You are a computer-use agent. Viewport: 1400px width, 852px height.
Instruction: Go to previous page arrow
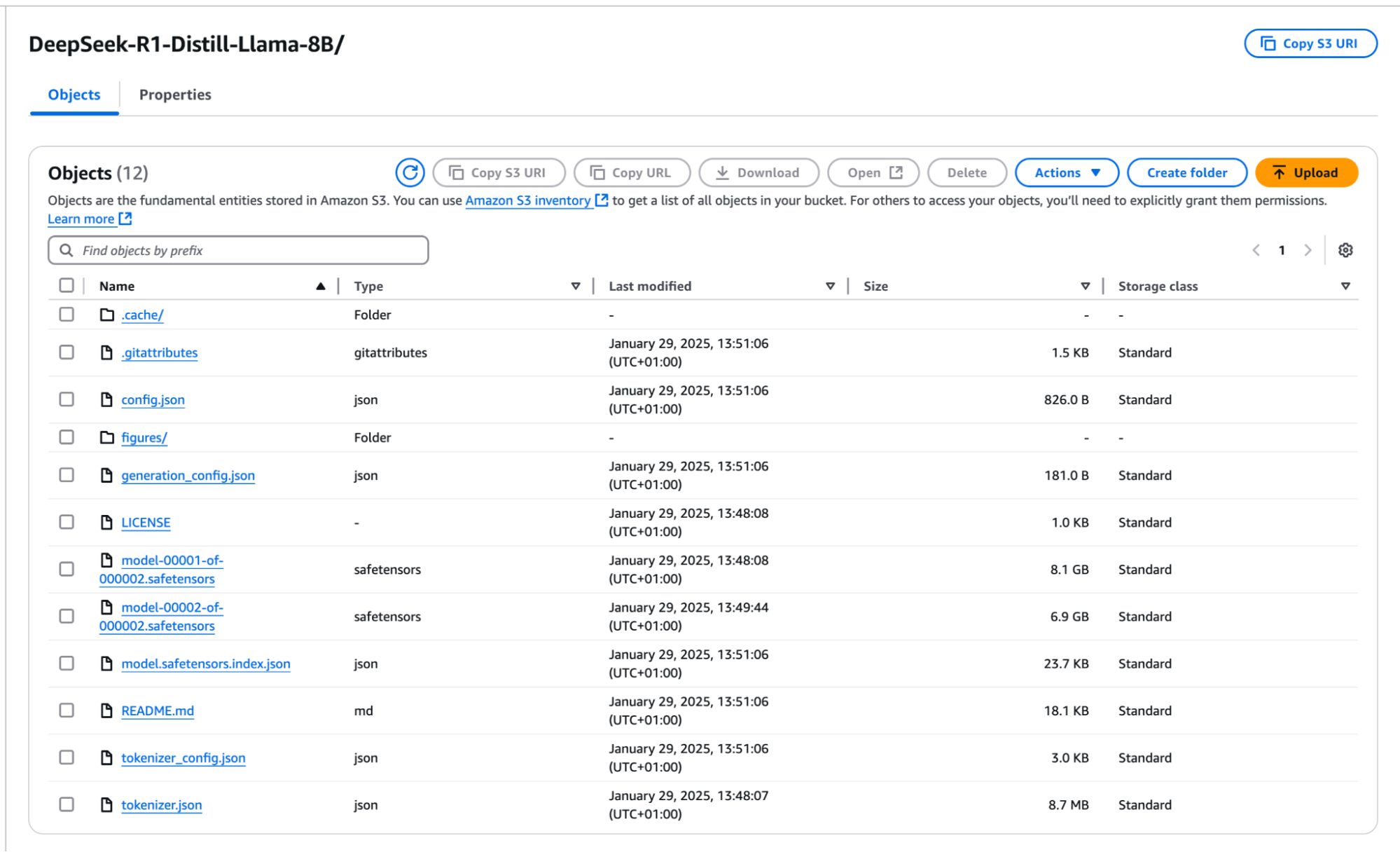1256,250
